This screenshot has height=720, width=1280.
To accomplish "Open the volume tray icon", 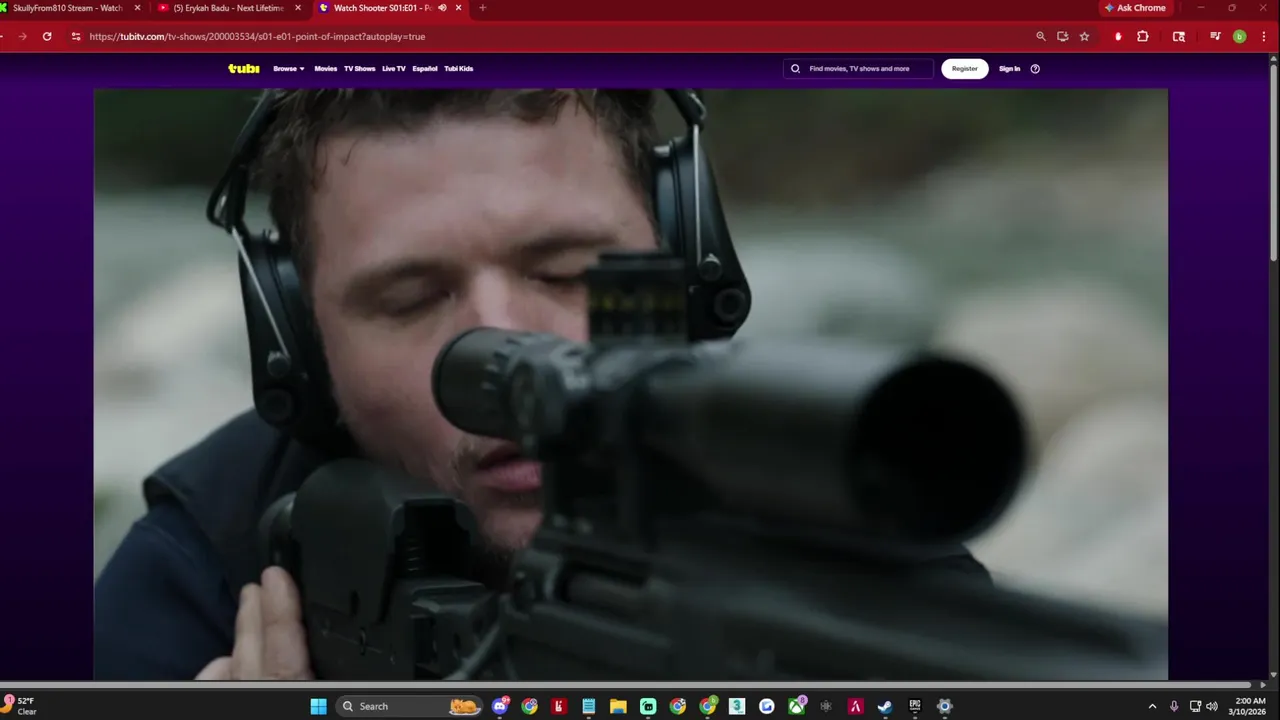I will (1212, 706).
